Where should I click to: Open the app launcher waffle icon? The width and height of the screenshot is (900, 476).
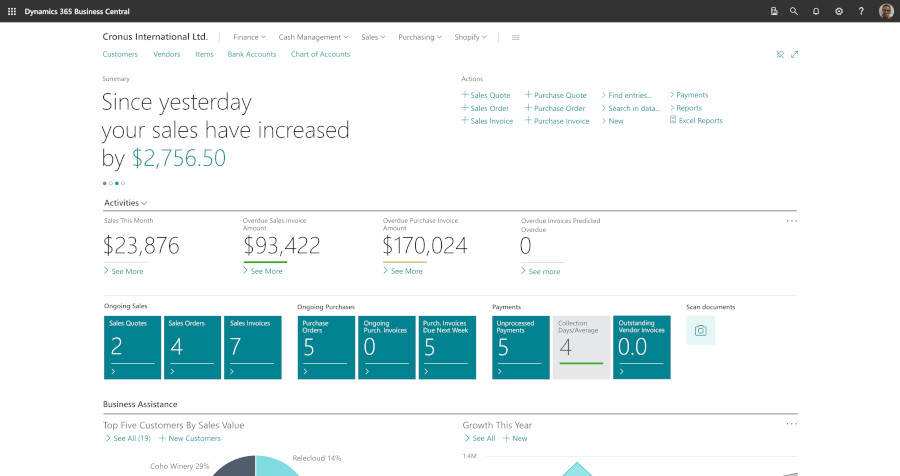[11, 11]
